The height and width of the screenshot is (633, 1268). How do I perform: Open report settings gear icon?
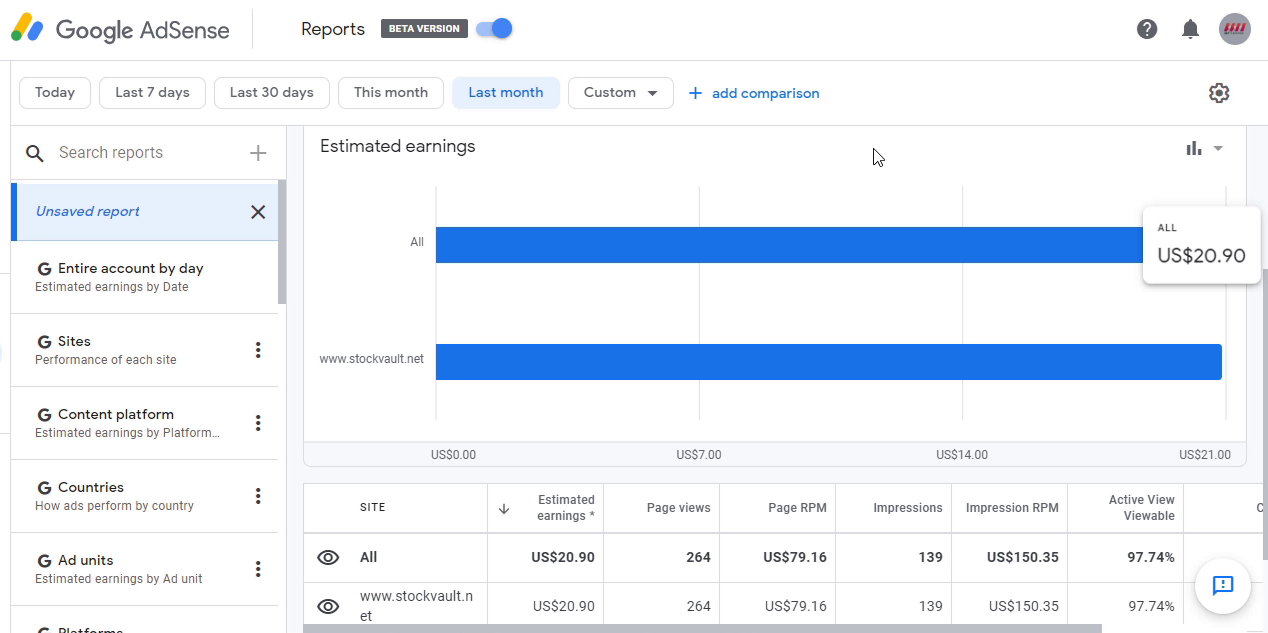point(1218,93)
